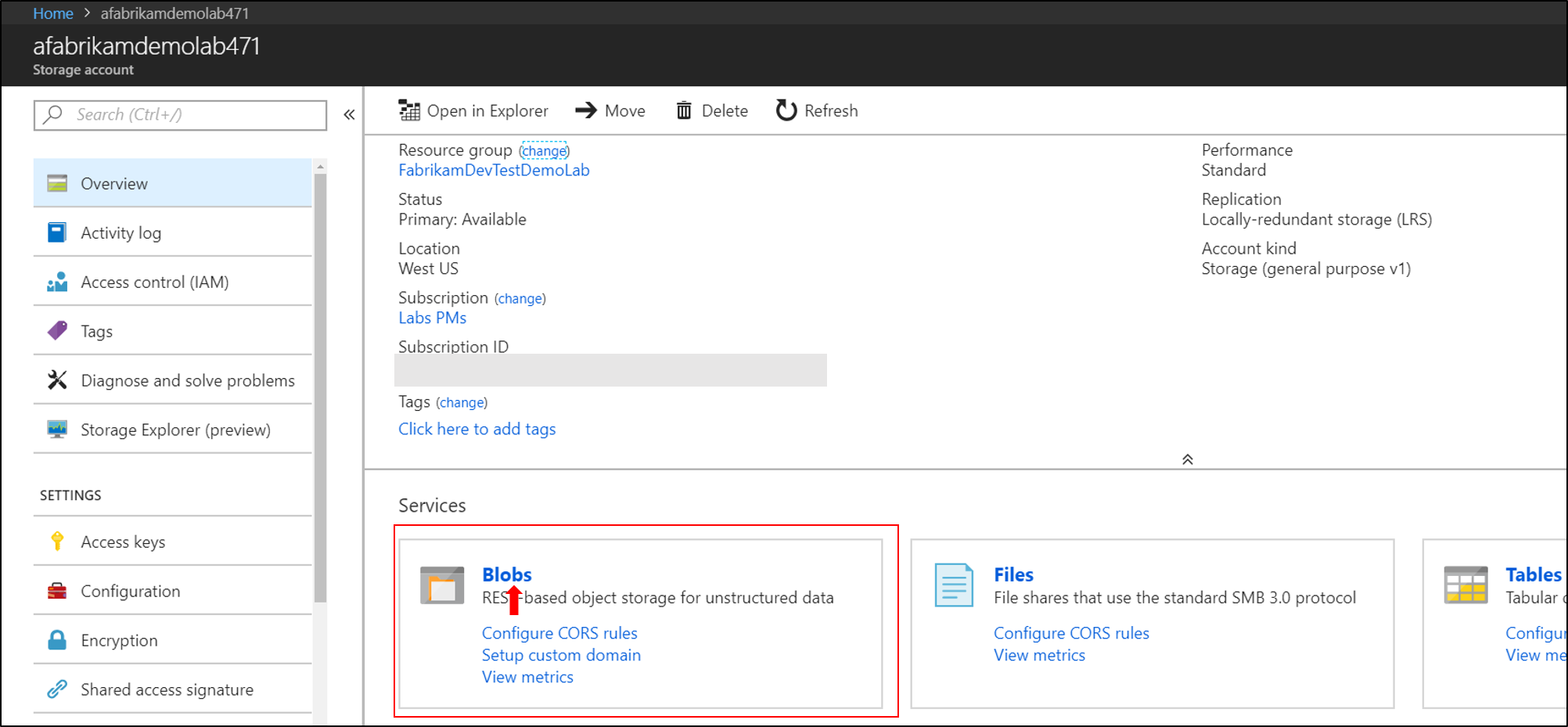Click the Delete toolbar button
Viewport: 1568px width, 727px height.
(x=712, y=110)
